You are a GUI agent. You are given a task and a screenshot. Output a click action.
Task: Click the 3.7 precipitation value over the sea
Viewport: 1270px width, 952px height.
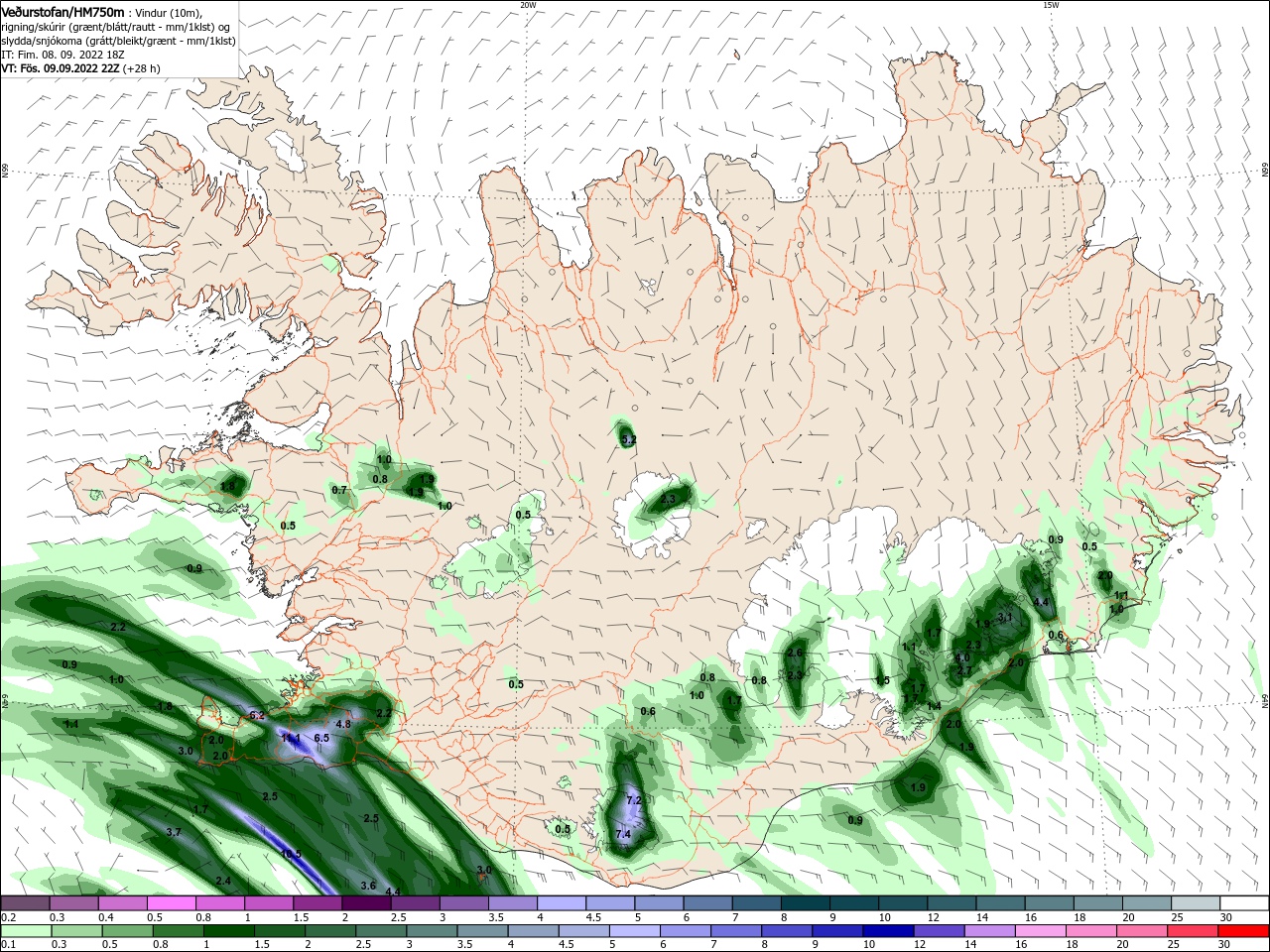174,832
